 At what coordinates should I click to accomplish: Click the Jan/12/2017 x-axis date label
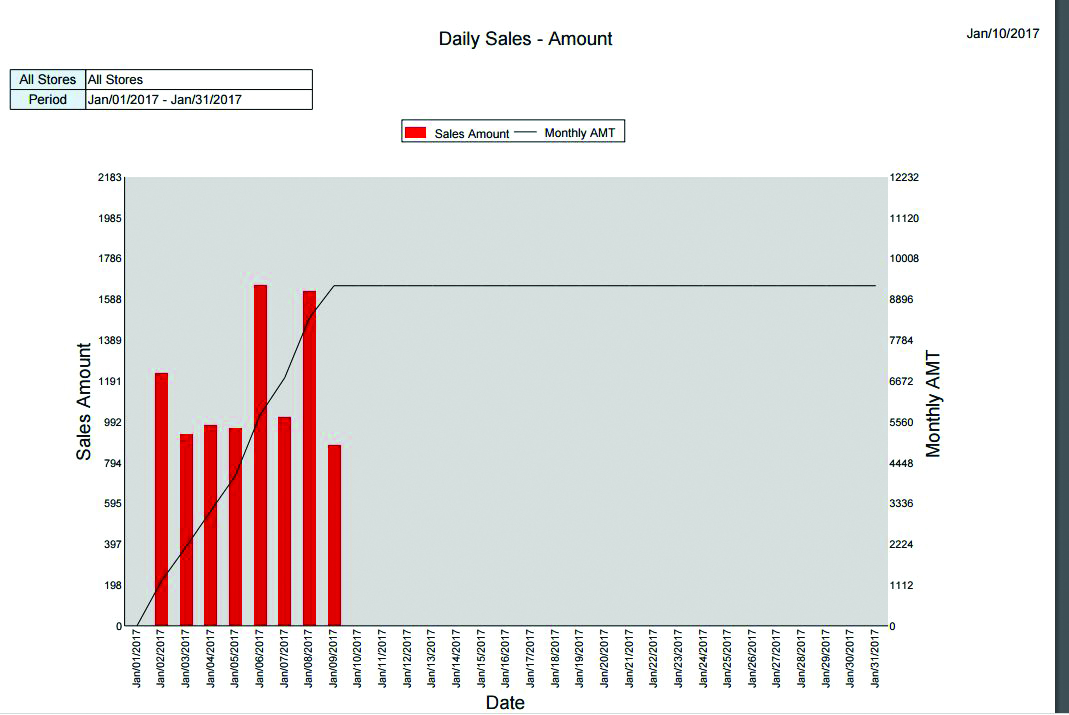tap(407, 658)
